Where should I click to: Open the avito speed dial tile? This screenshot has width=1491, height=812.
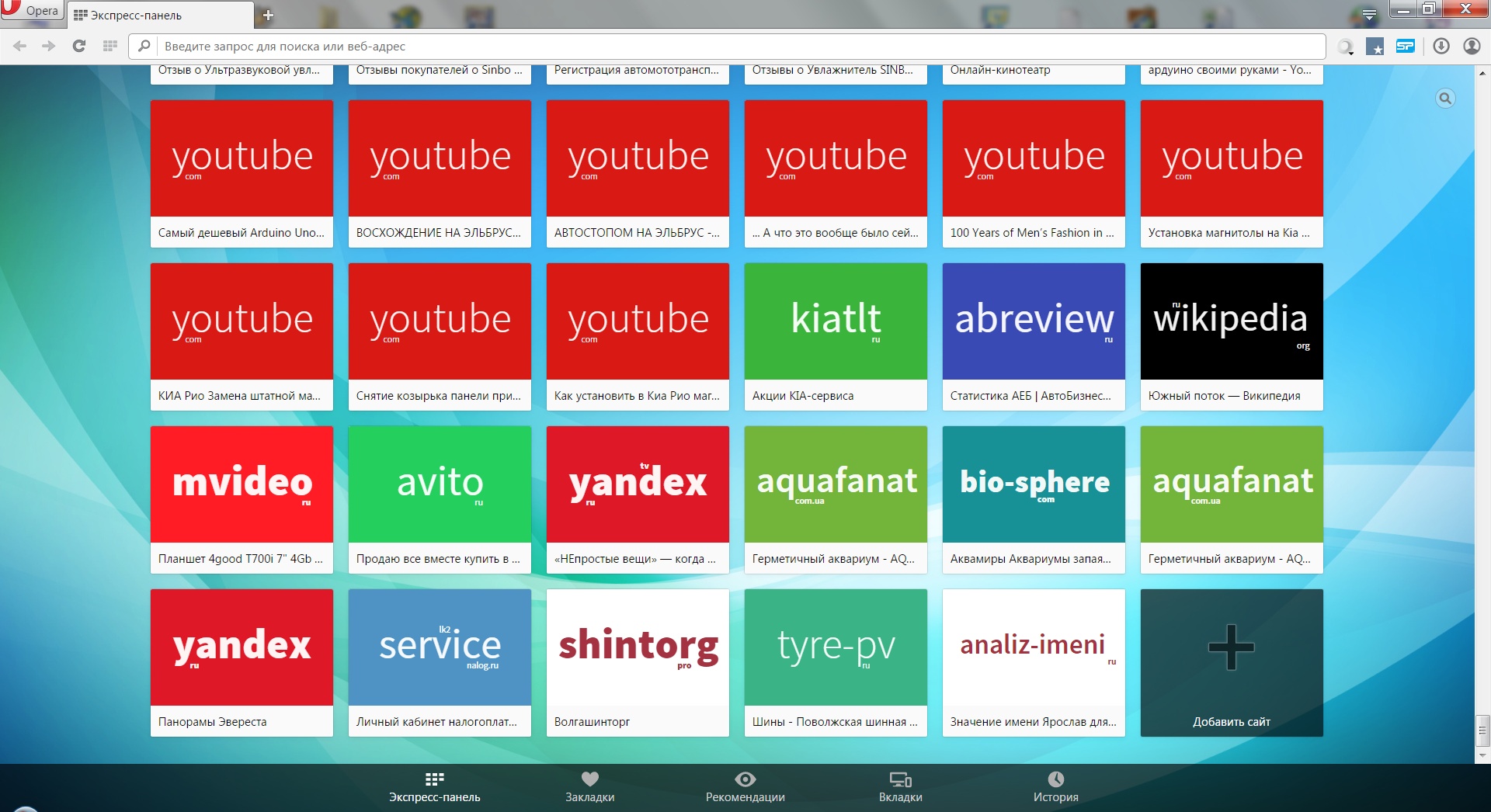click(440, 499)
